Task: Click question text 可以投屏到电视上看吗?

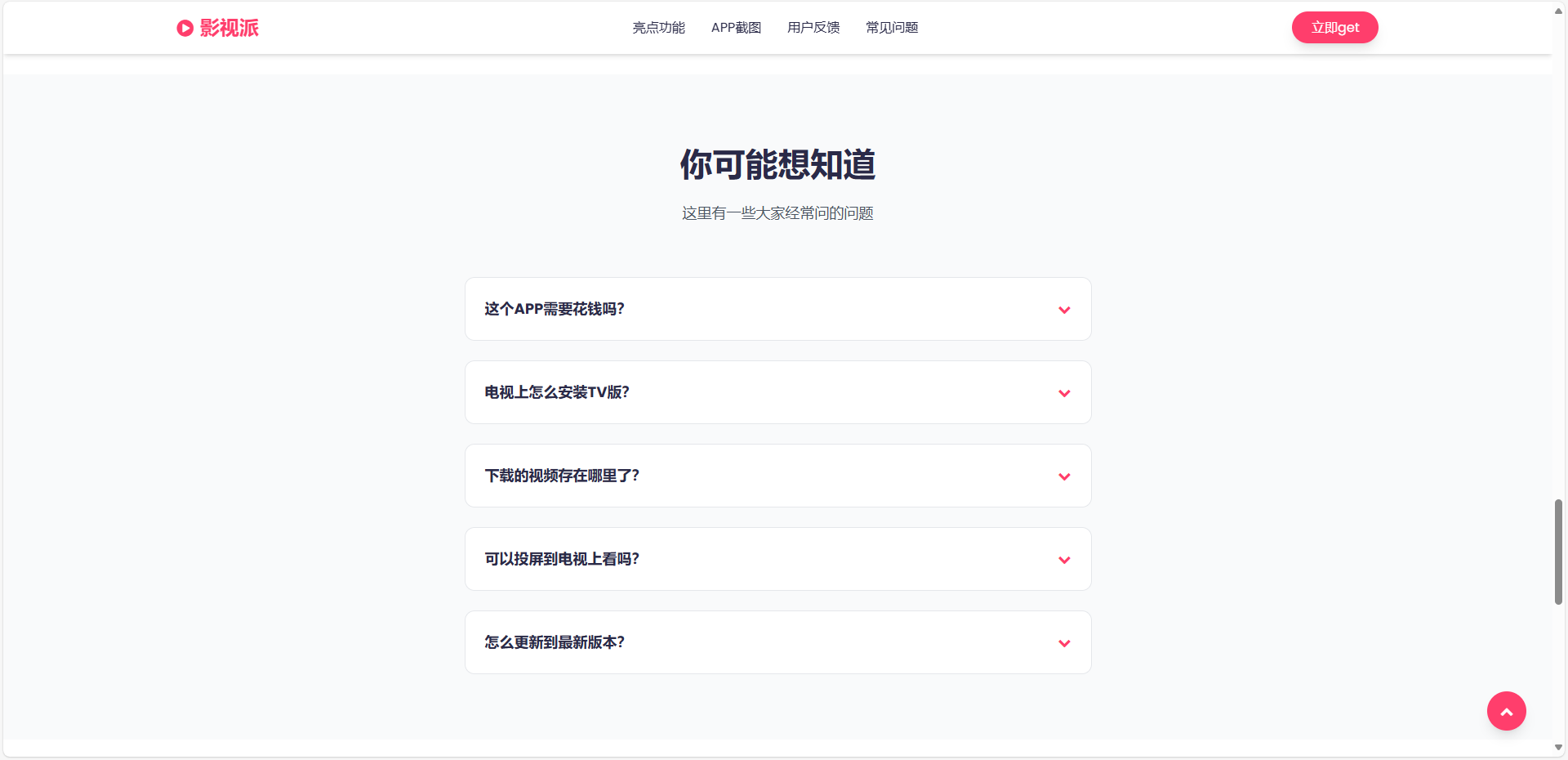Action: tap(562, 559)
